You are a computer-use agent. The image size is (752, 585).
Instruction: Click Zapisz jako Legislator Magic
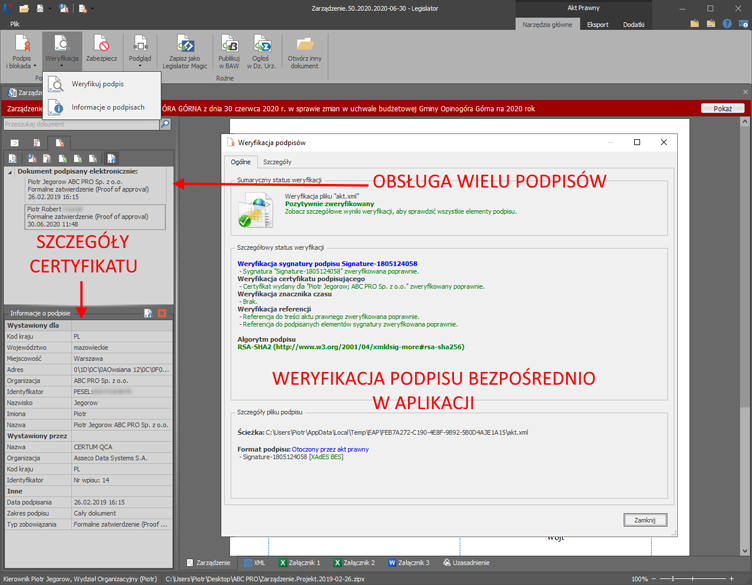point(185,52)
